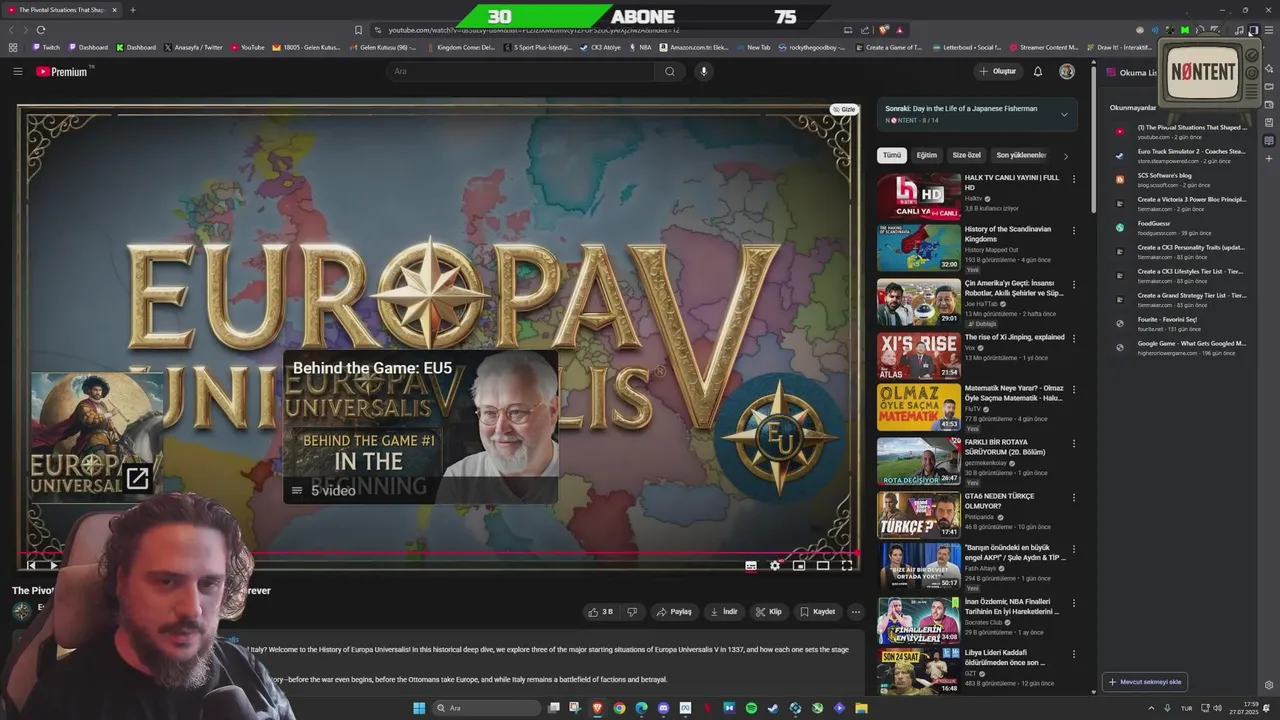Viewport: 1280px width, 720px height.
Task: Bookmark this page icon in address bar
Action: [x=358, y=30]
